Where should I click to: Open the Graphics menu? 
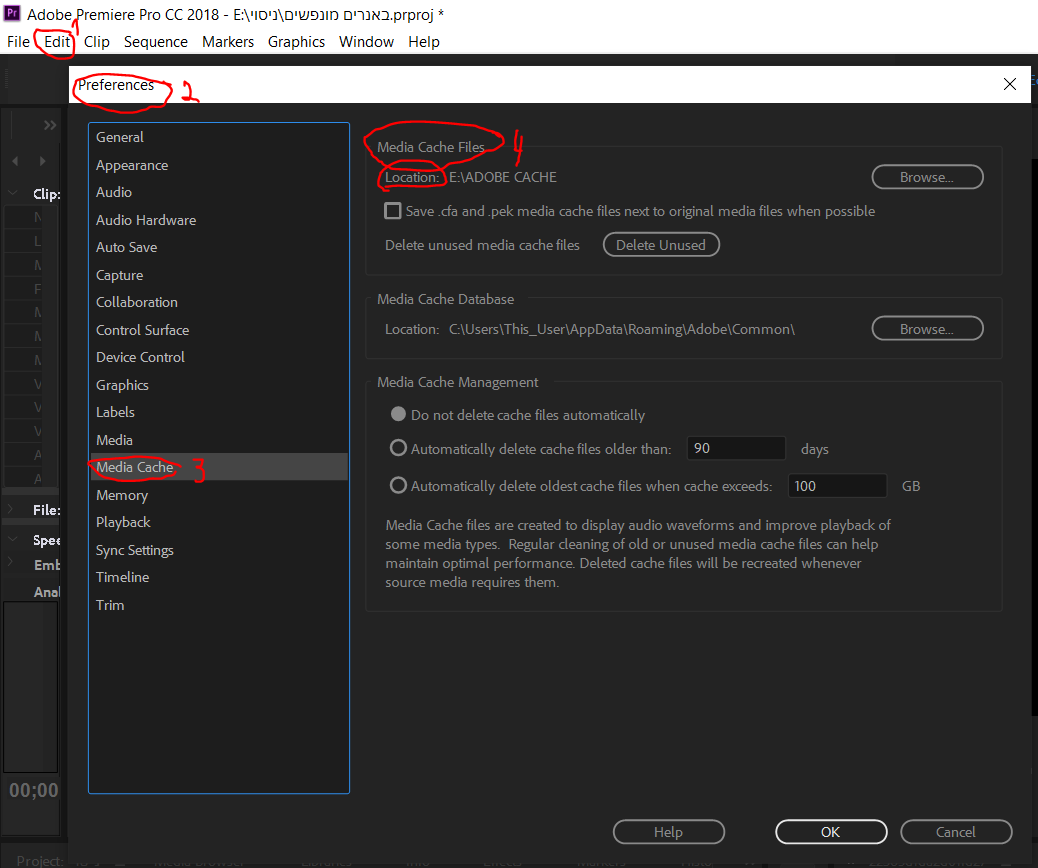point(296,42)
